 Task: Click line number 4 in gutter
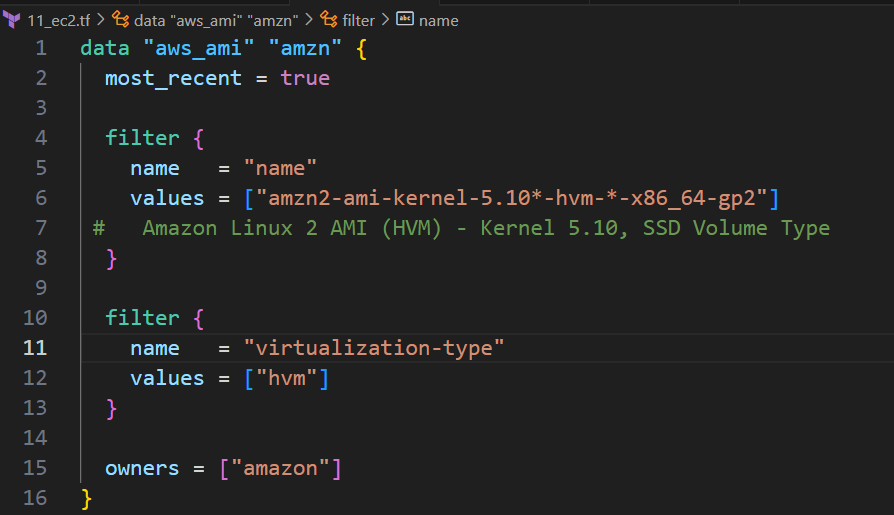tap(41, 138)
